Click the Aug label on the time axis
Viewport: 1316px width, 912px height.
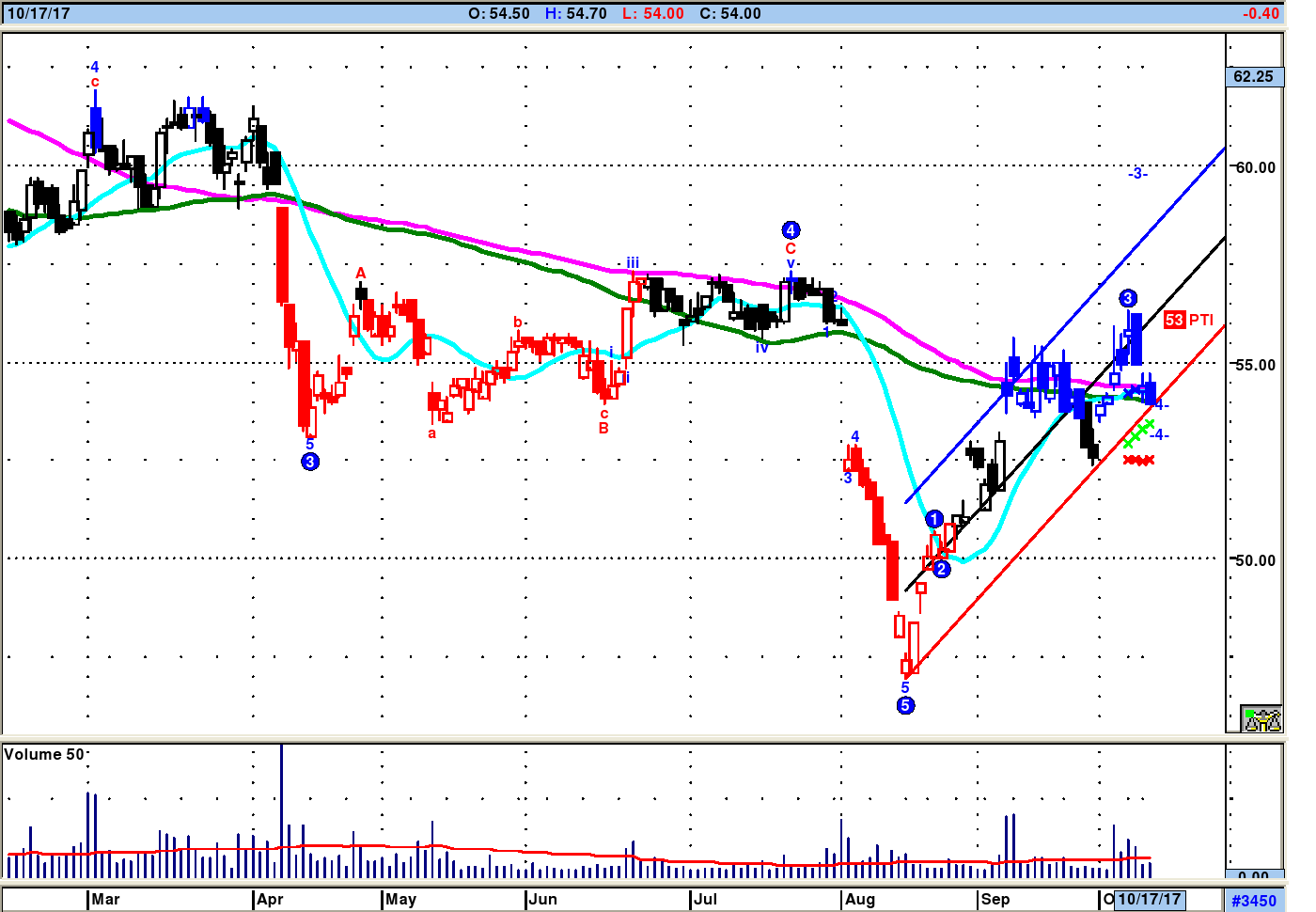pyautogui.click(x=859, y=899)
